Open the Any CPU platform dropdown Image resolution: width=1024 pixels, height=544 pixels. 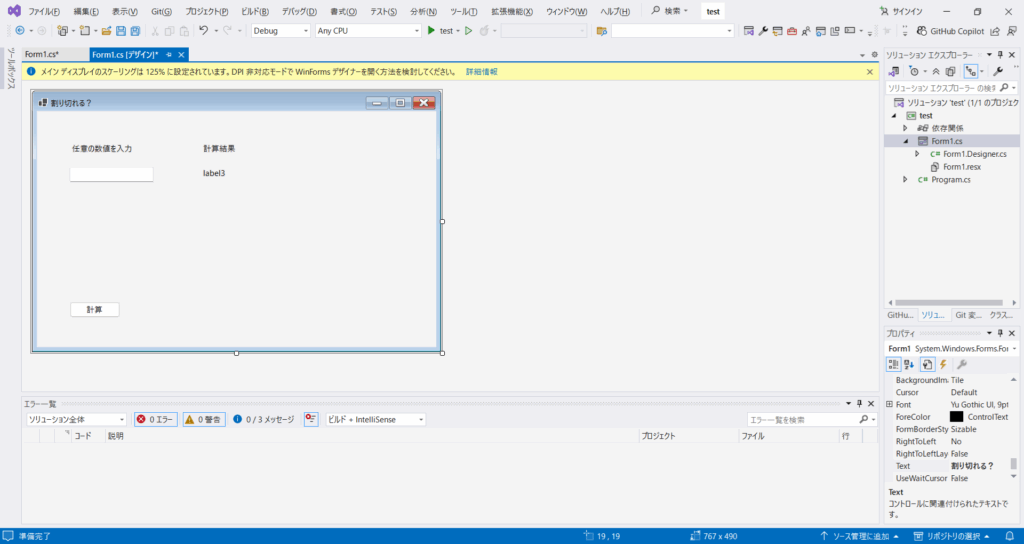tap(368, 31)
